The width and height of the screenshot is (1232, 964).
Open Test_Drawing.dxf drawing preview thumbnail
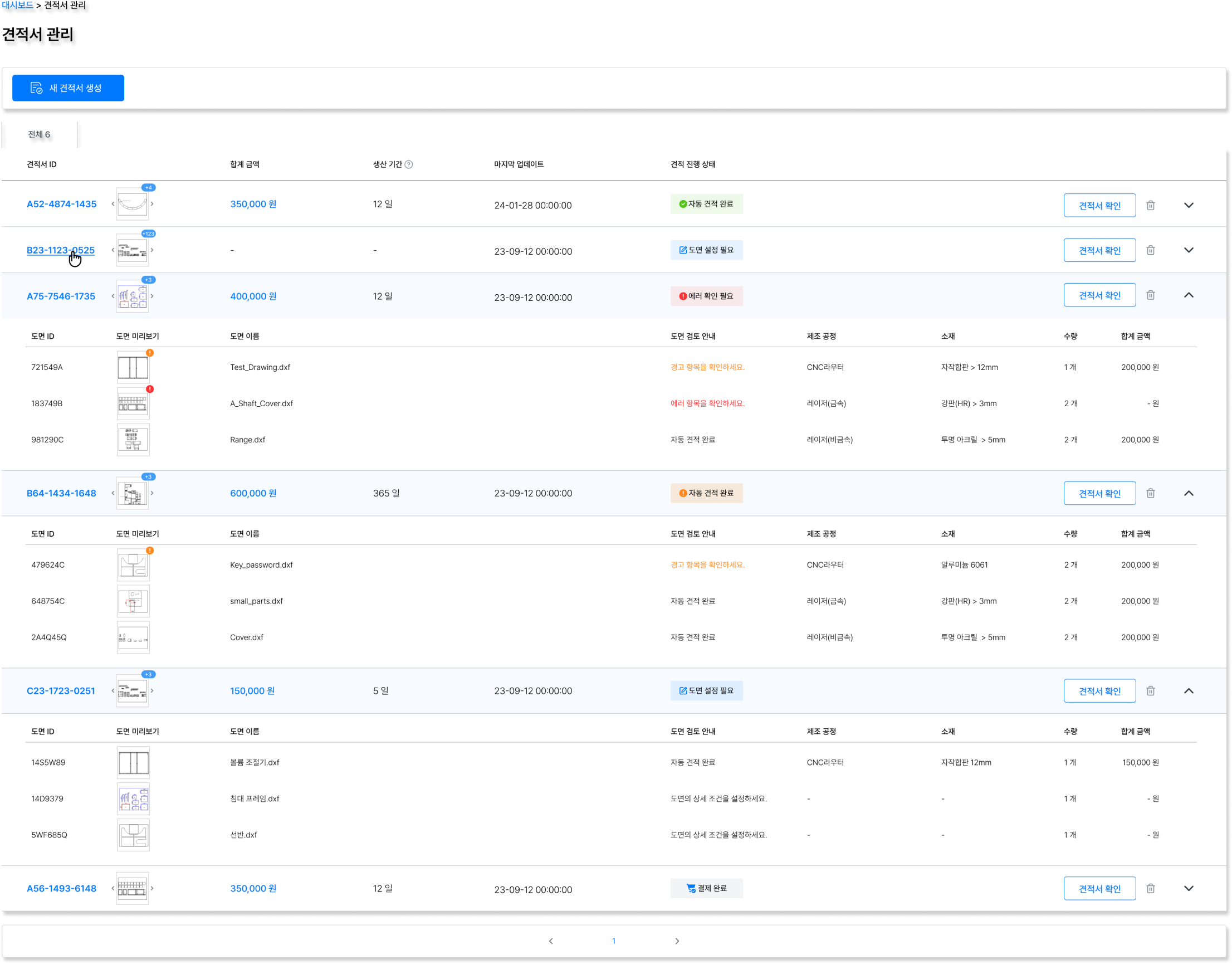coord(133,367)
